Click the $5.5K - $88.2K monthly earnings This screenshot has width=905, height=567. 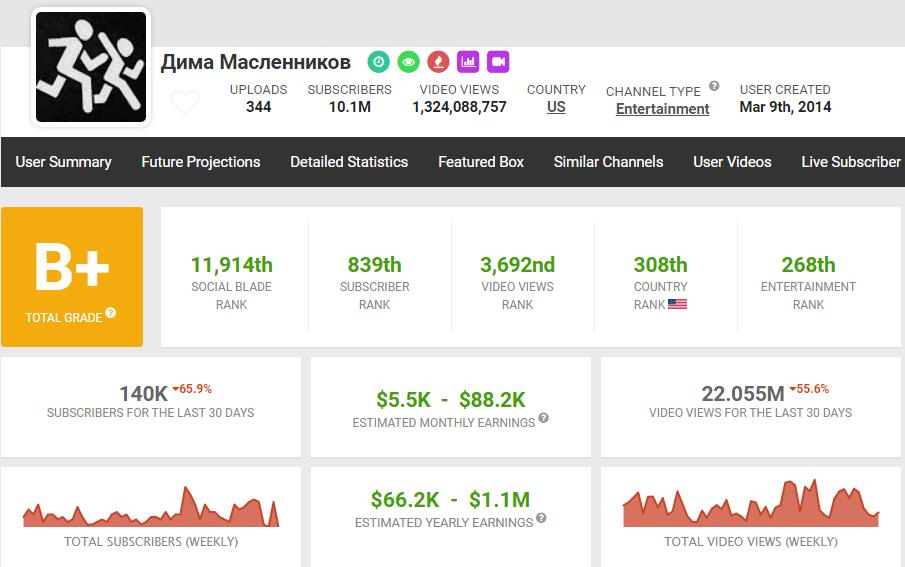[451, 400]
